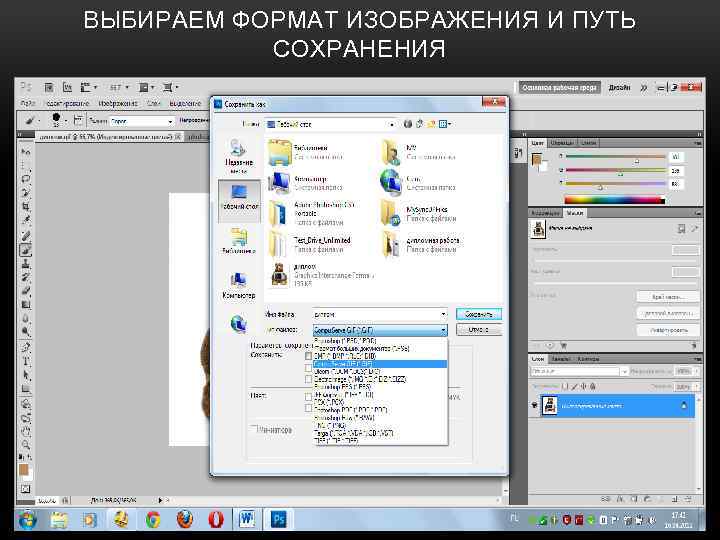This screenshot has width=720, height=540.
Task: Hide the layer using its eye icon
Action: 534,405
